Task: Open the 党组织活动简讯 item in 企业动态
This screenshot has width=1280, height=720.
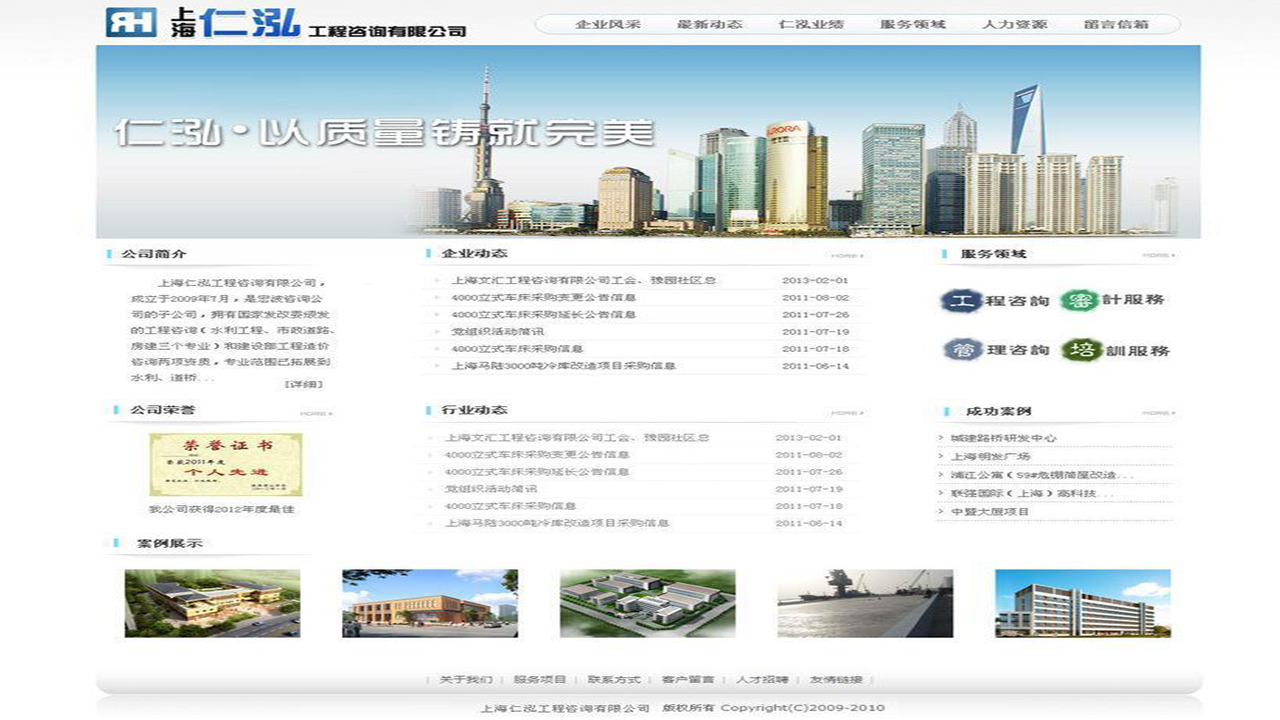Action: [x=497, y=331]
